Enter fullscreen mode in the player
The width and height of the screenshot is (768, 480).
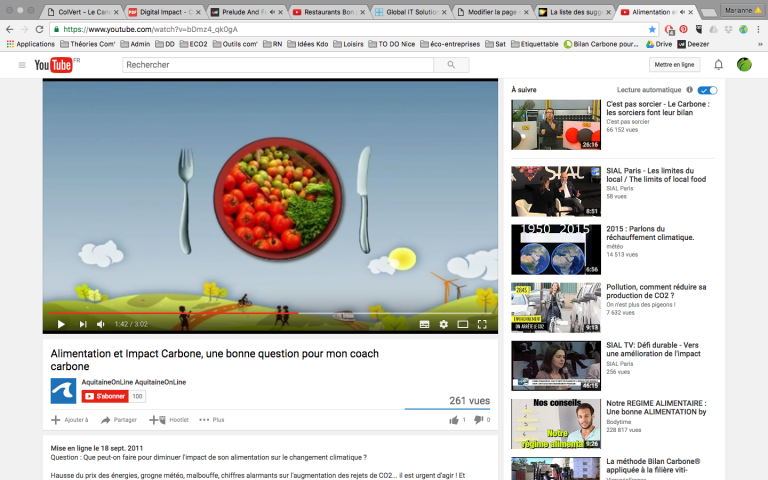pos(482,324)
